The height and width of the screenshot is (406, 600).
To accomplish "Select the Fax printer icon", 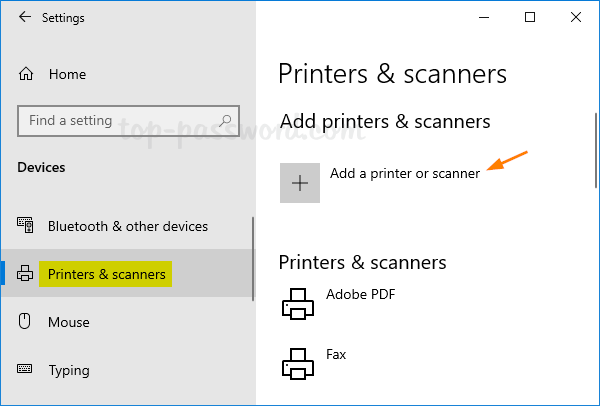I will 299,362.
